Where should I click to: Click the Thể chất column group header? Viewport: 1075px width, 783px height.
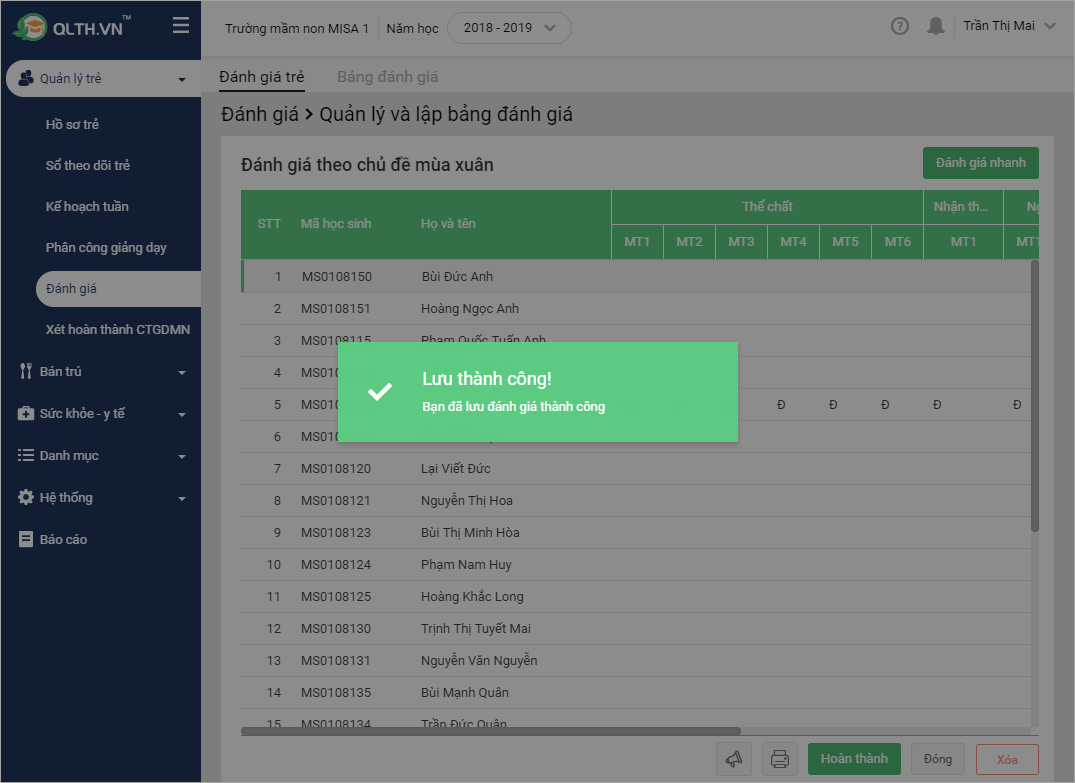767,206
